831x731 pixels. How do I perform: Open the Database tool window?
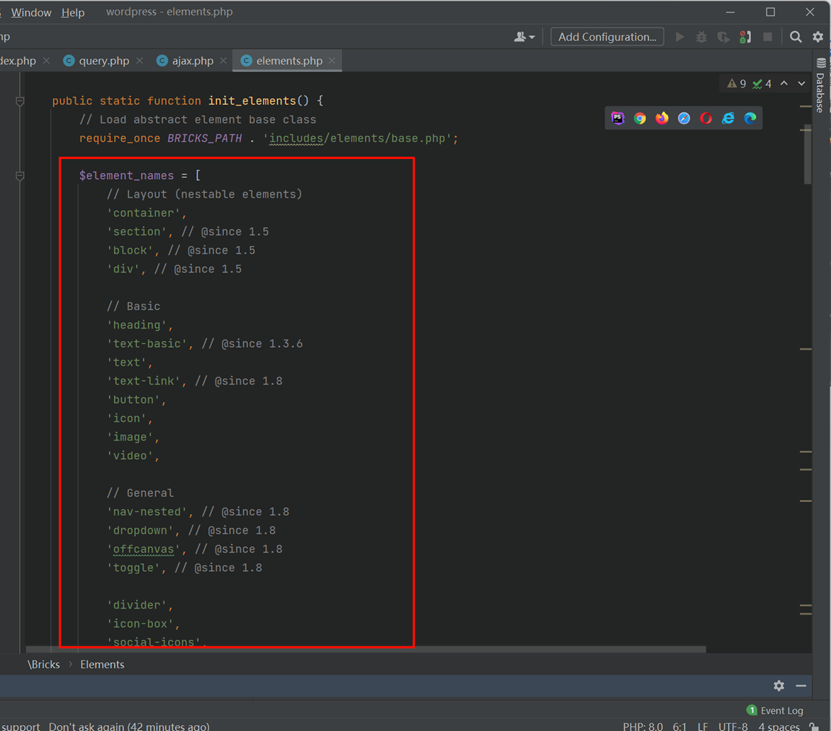pyautogui.click(x=820, y=85)
